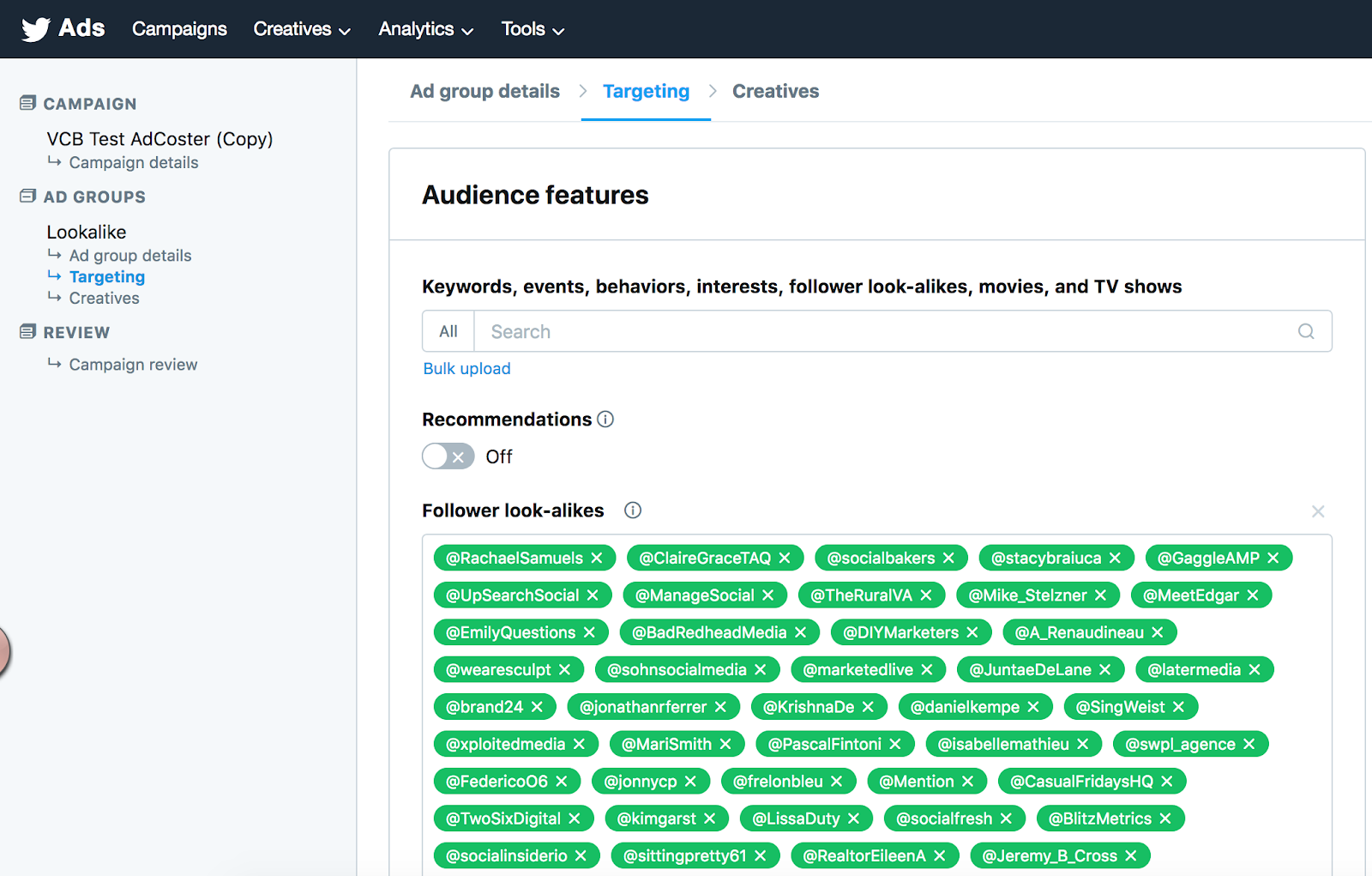Image resolution: width=1372 pixels, height=876 pixels.
Task: Click the @LissaDuty tag label
Action: [x=796, y=819]
